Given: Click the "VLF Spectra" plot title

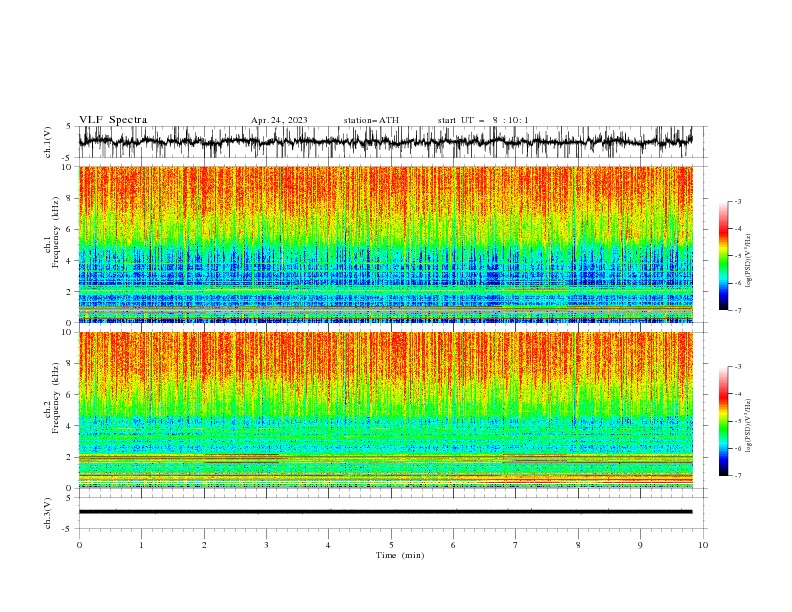Looking at the screenshot, I should tap(113, 120).
